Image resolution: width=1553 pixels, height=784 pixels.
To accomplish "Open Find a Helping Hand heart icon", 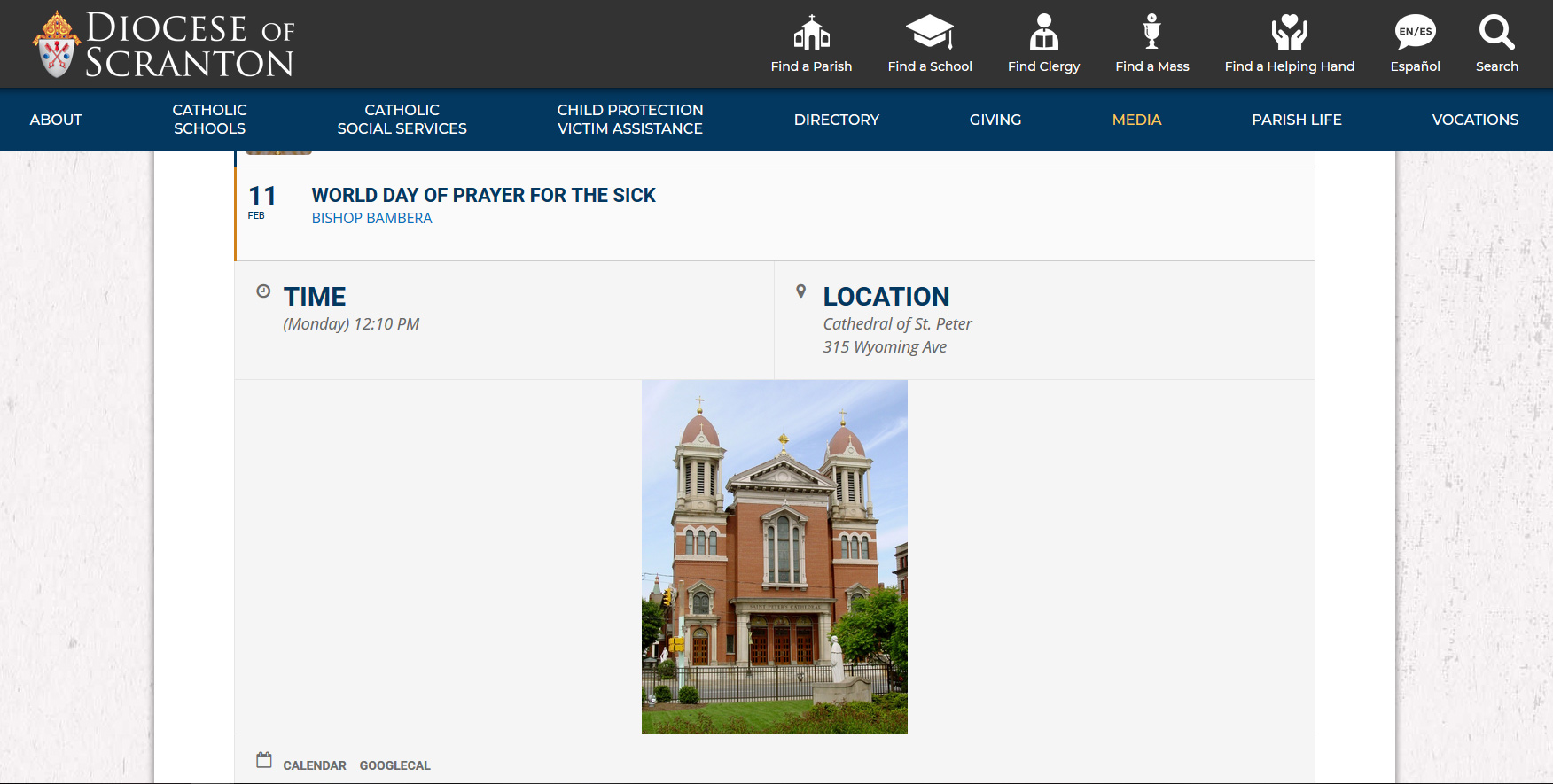I will click(1289, 33).
